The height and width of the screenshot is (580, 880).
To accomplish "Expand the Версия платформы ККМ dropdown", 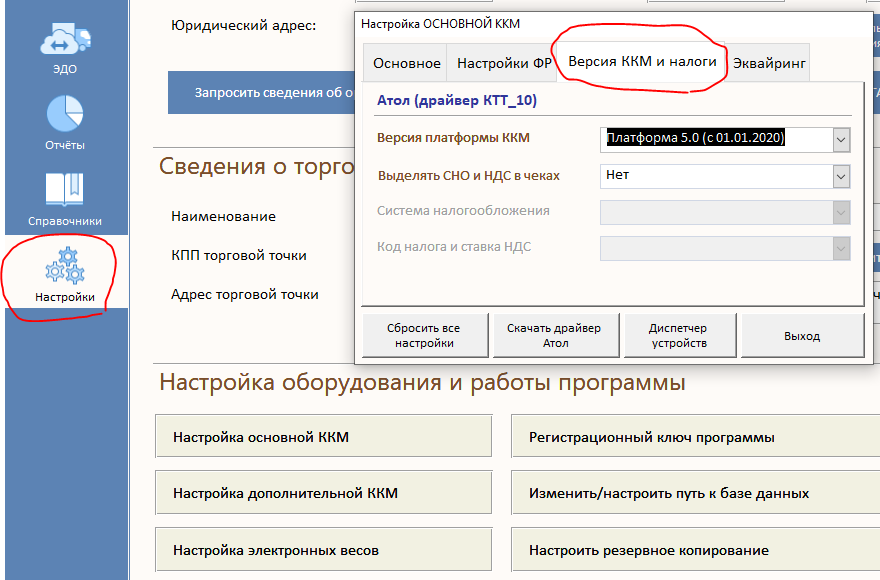I will 840,139.
